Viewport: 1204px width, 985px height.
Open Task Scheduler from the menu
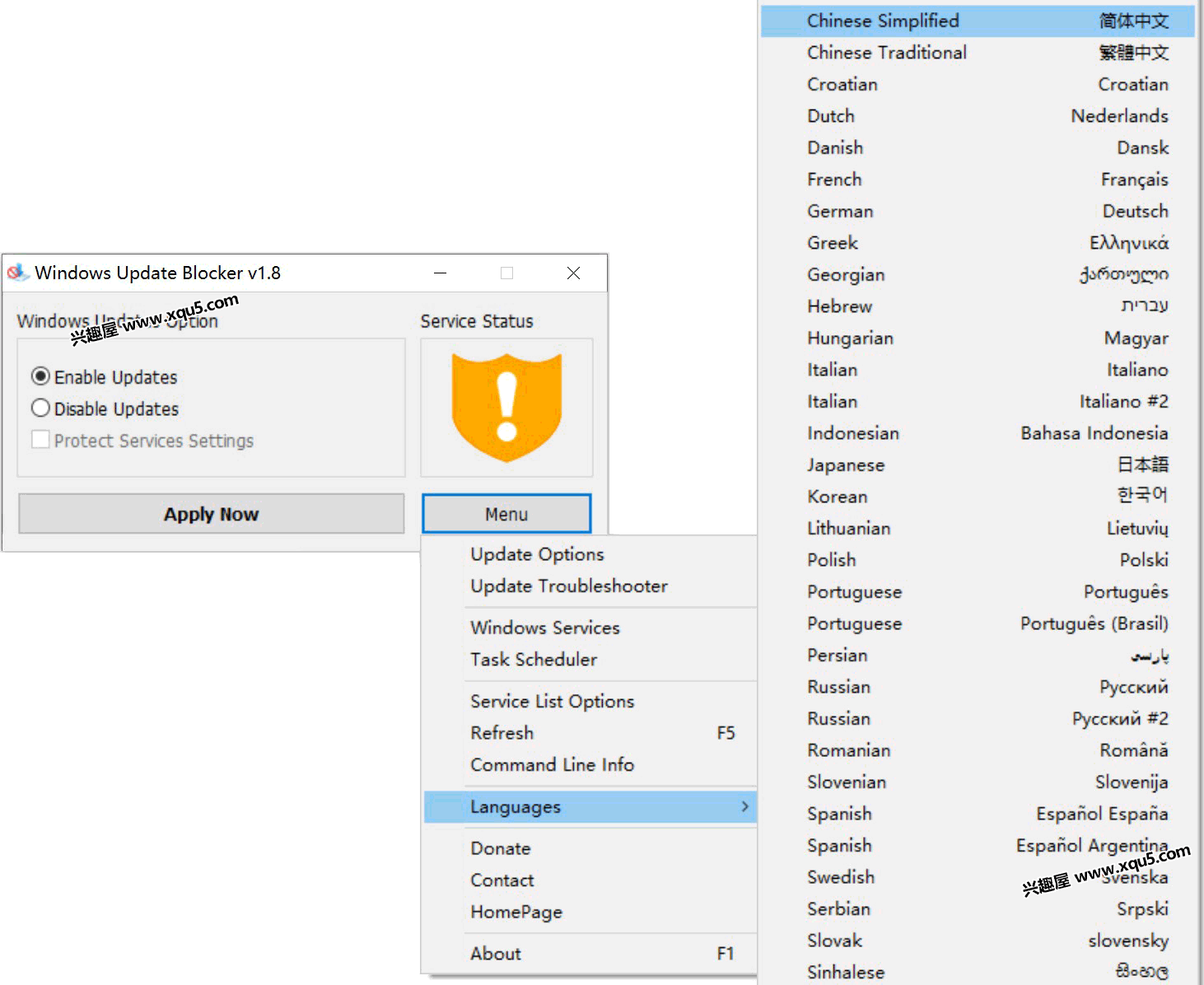590,660
